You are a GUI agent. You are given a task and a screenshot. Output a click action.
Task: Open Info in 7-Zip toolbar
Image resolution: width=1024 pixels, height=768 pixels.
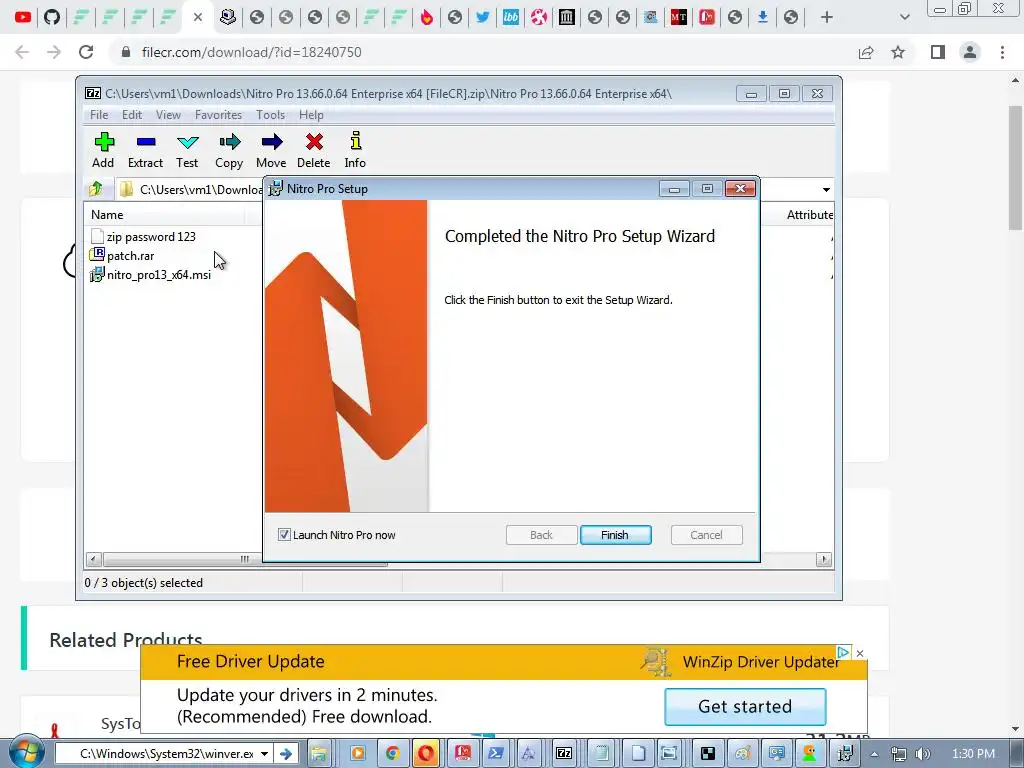(x=355, y=150)
